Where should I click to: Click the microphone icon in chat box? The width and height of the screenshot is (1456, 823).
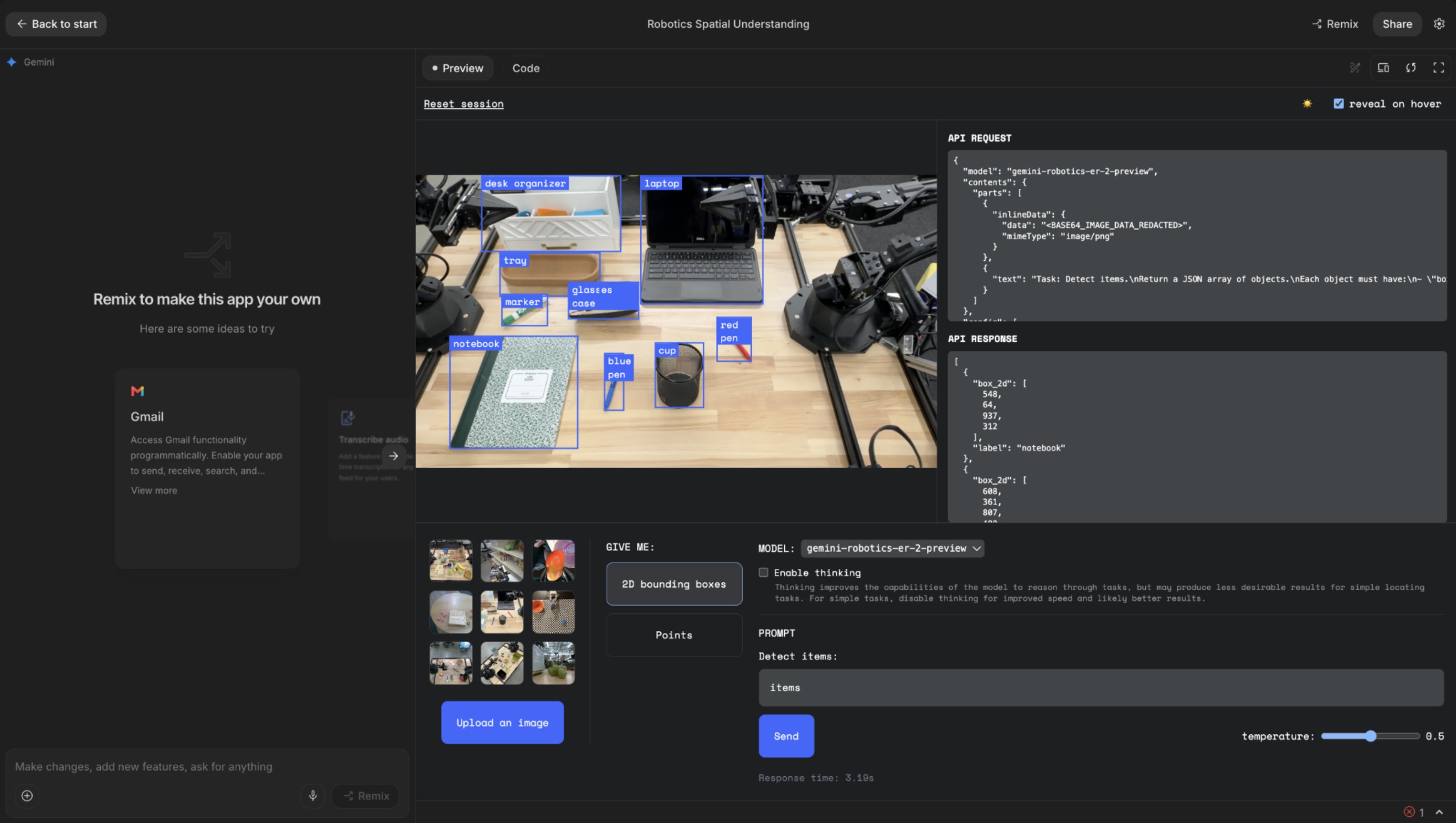(x=313, y=796)
